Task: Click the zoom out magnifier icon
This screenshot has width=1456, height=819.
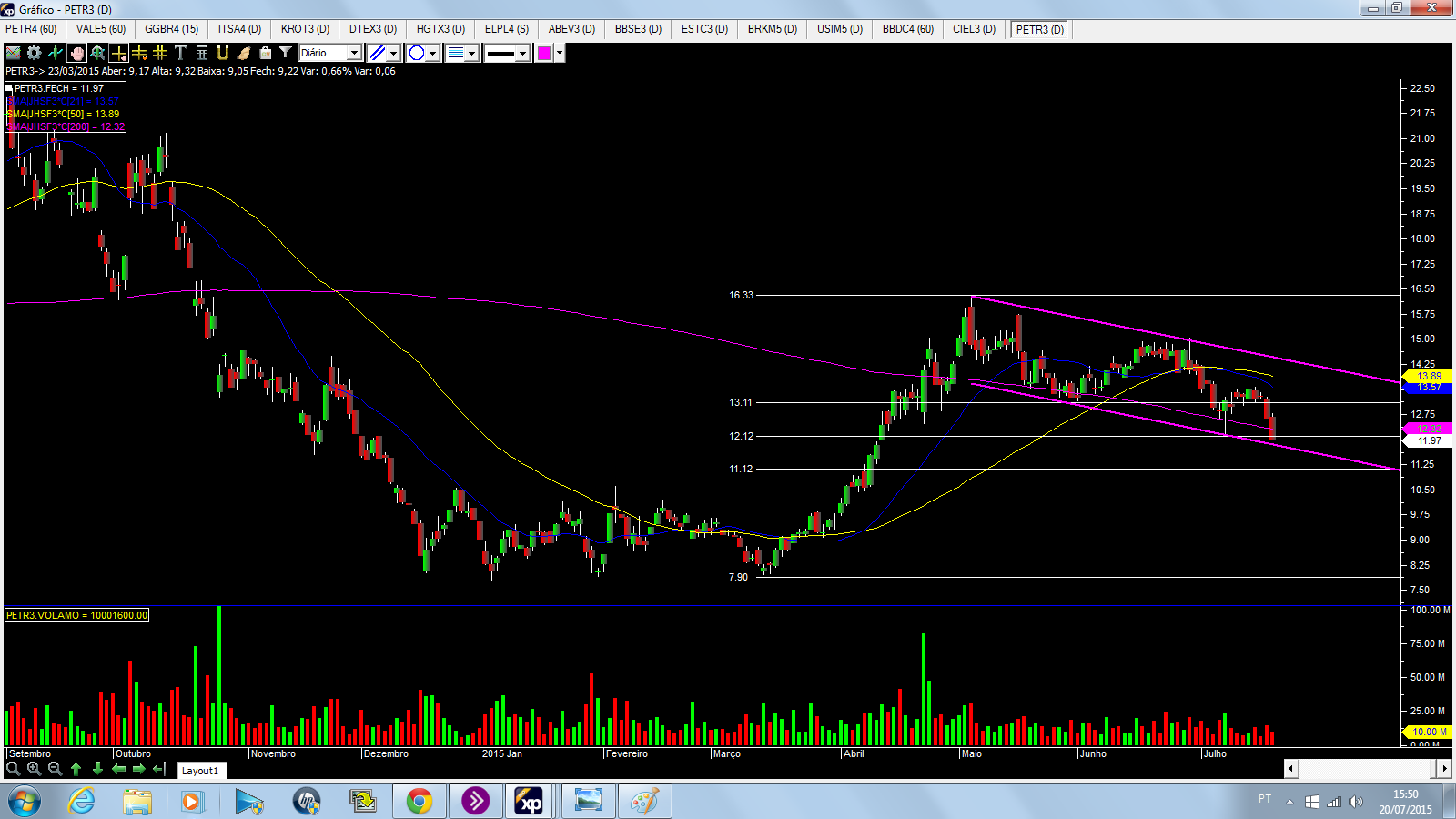Action: (x=55, y=769)
